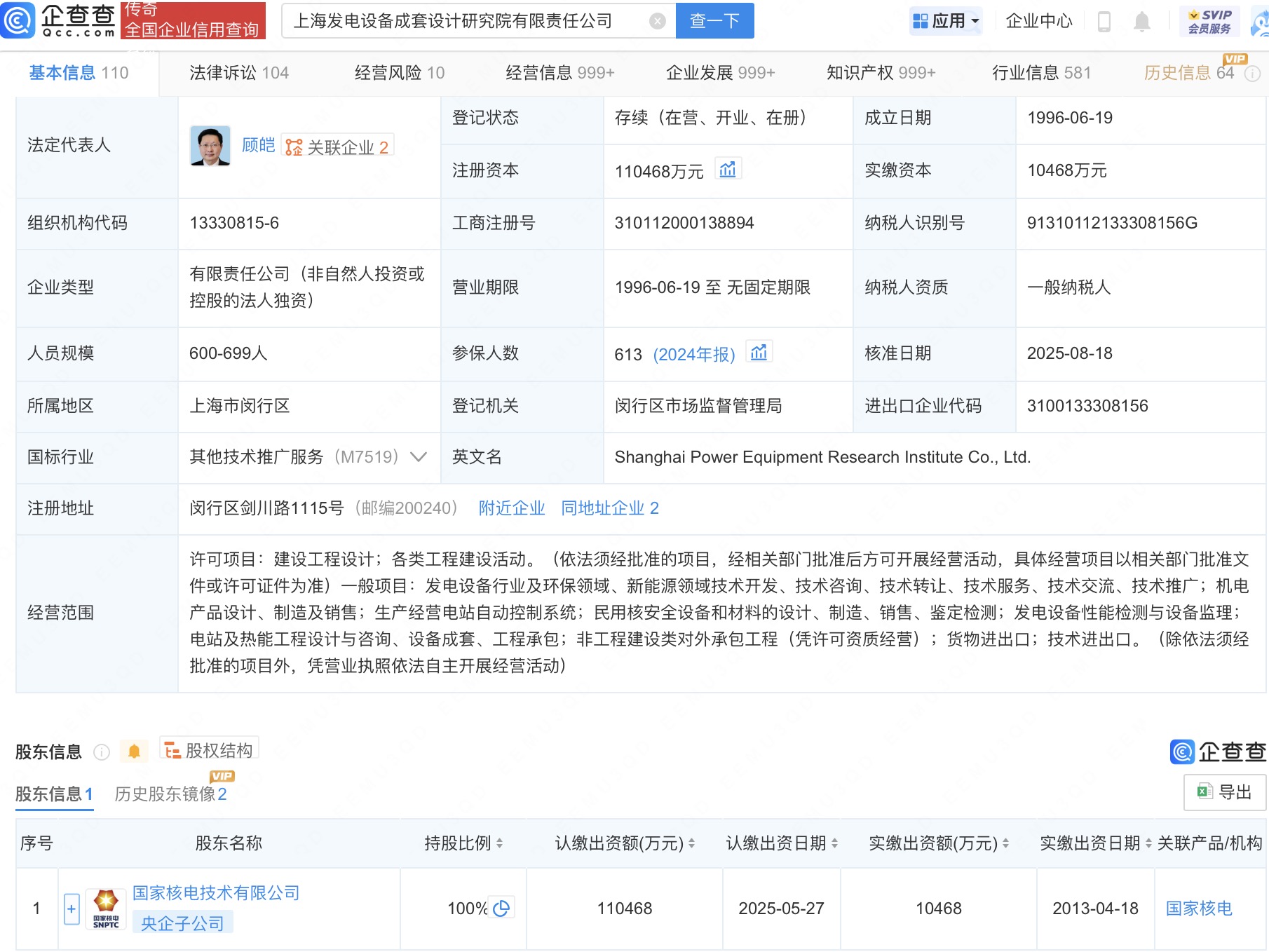Expand the 国家核电技术有限公司 shareholder row
Viewport: 1269px width, 952px height.
pos(72,909)
